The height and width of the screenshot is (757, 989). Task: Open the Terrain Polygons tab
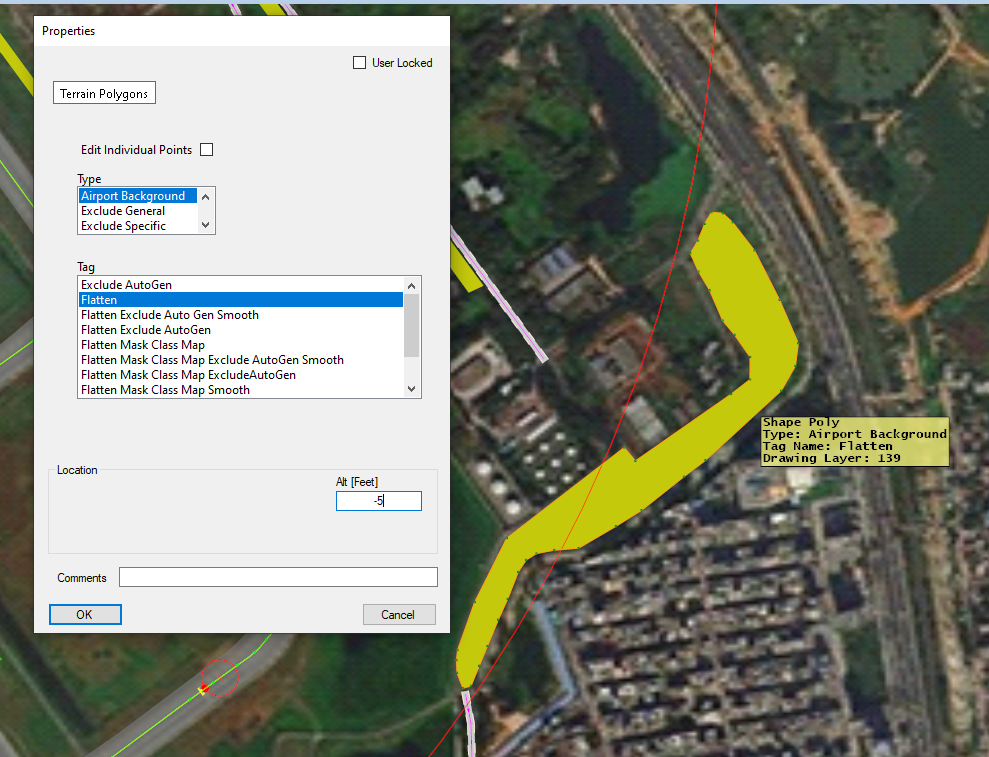[104, 92]
